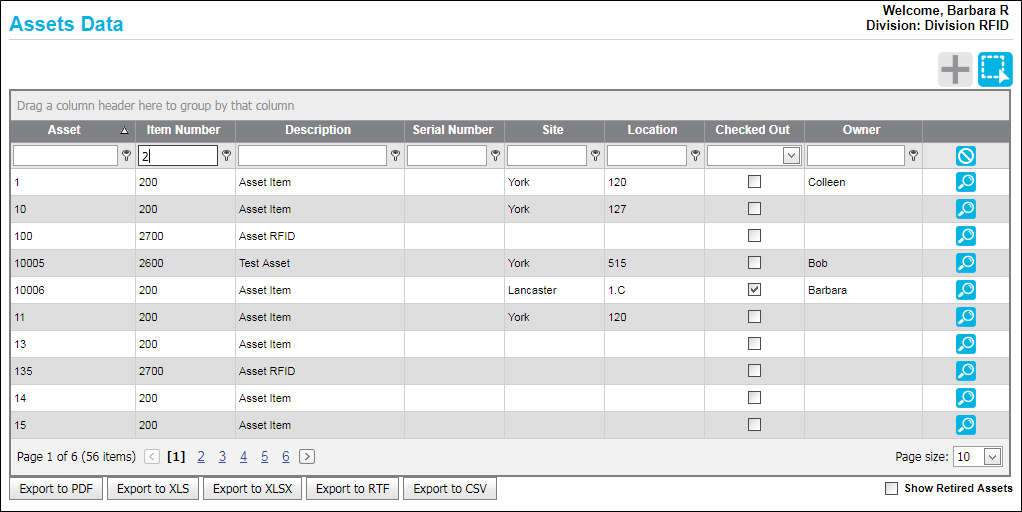Open details magnifier for asset 14
Screen dimensions: 1022x512
click(965, 398)
